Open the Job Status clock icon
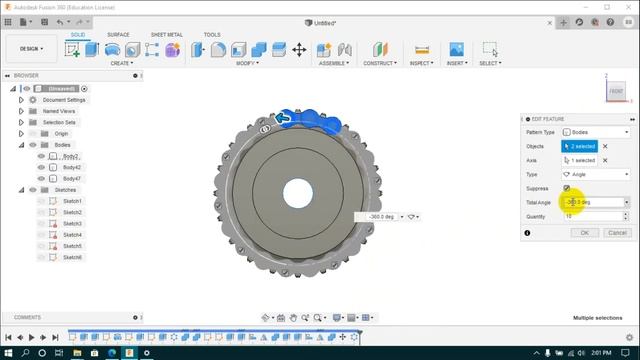This screenshot has width=640, height=360. [x=579, y=22]
